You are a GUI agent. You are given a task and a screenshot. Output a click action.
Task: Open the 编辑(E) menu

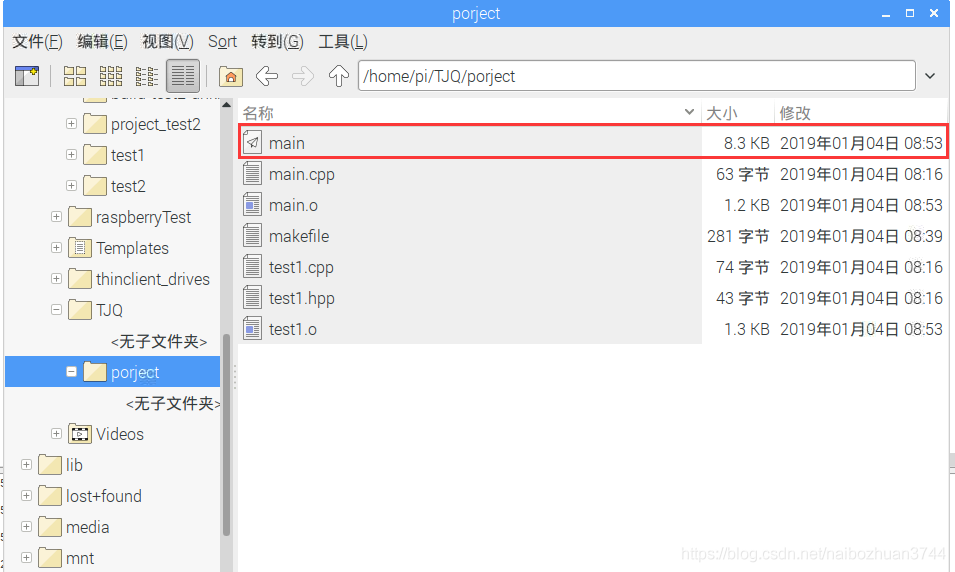coord(102,41)
